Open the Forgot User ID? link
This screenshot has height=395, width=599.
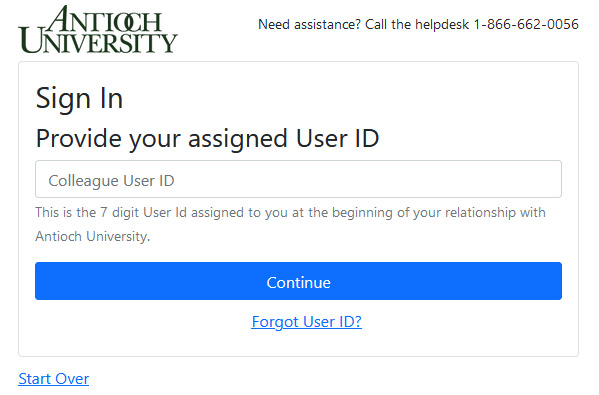click(x=306, y=322)
